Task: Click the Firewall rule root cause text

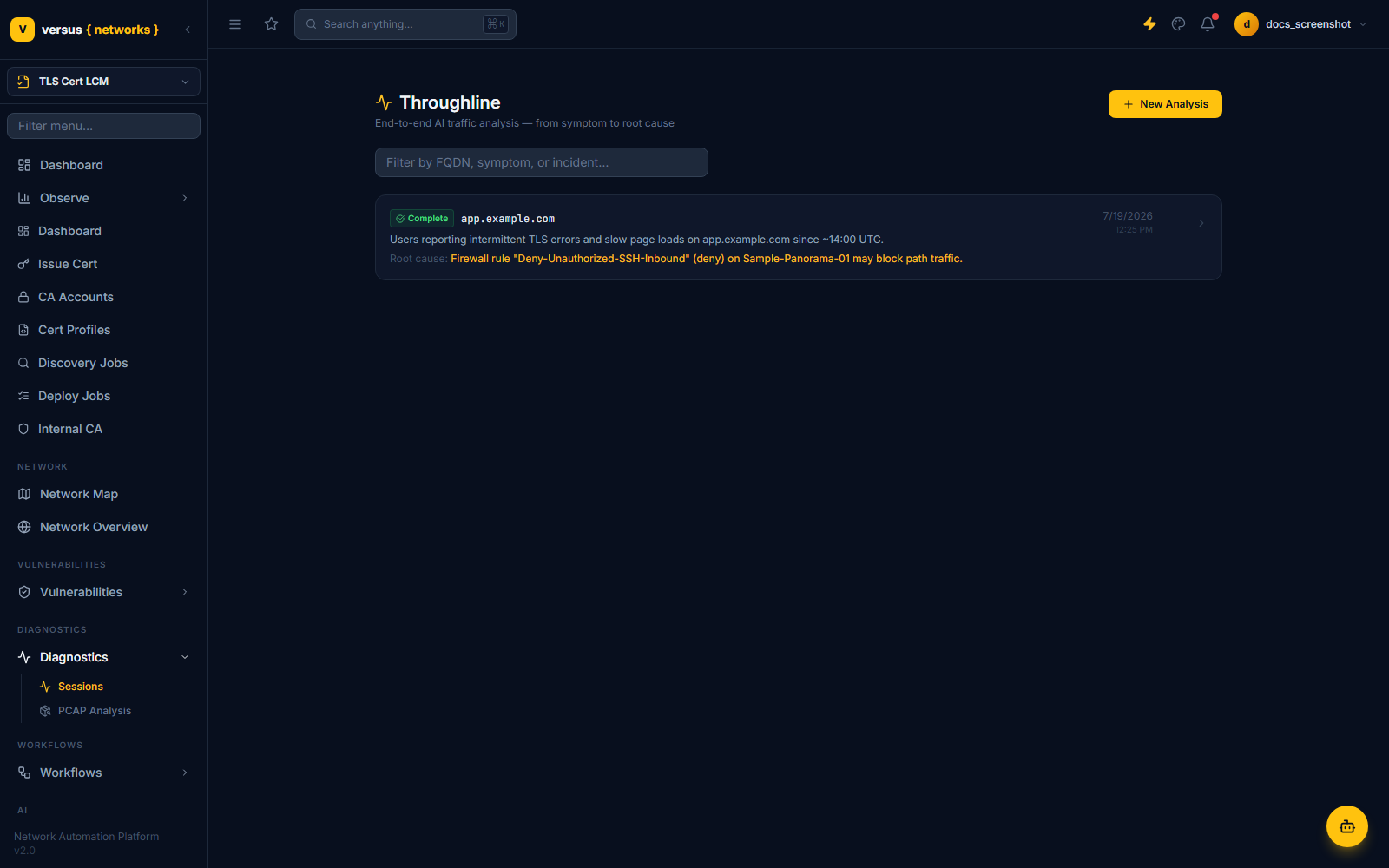Action: point(707,259)
